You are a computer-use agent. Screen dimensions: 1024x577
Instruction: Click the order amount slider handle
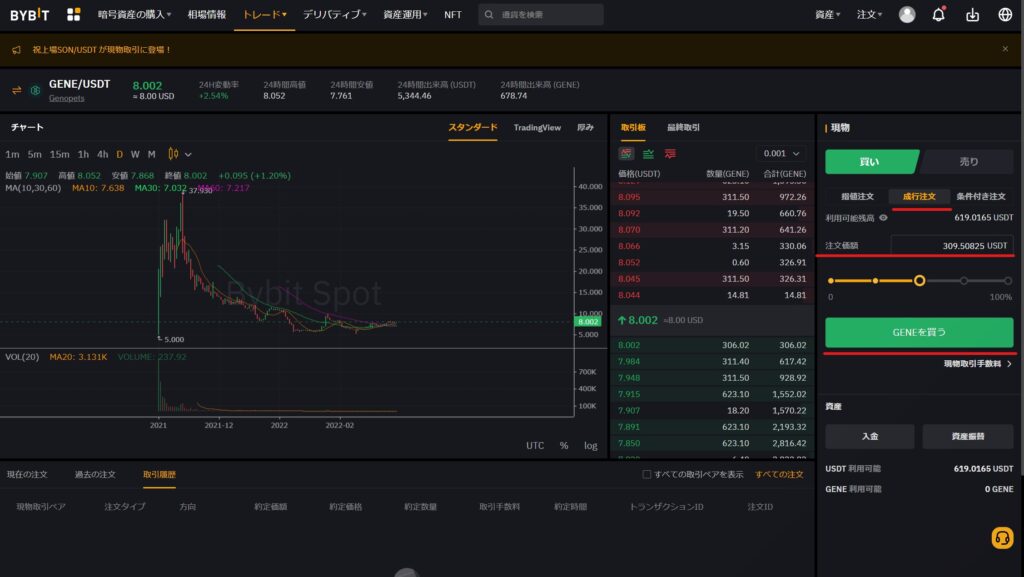920,281
